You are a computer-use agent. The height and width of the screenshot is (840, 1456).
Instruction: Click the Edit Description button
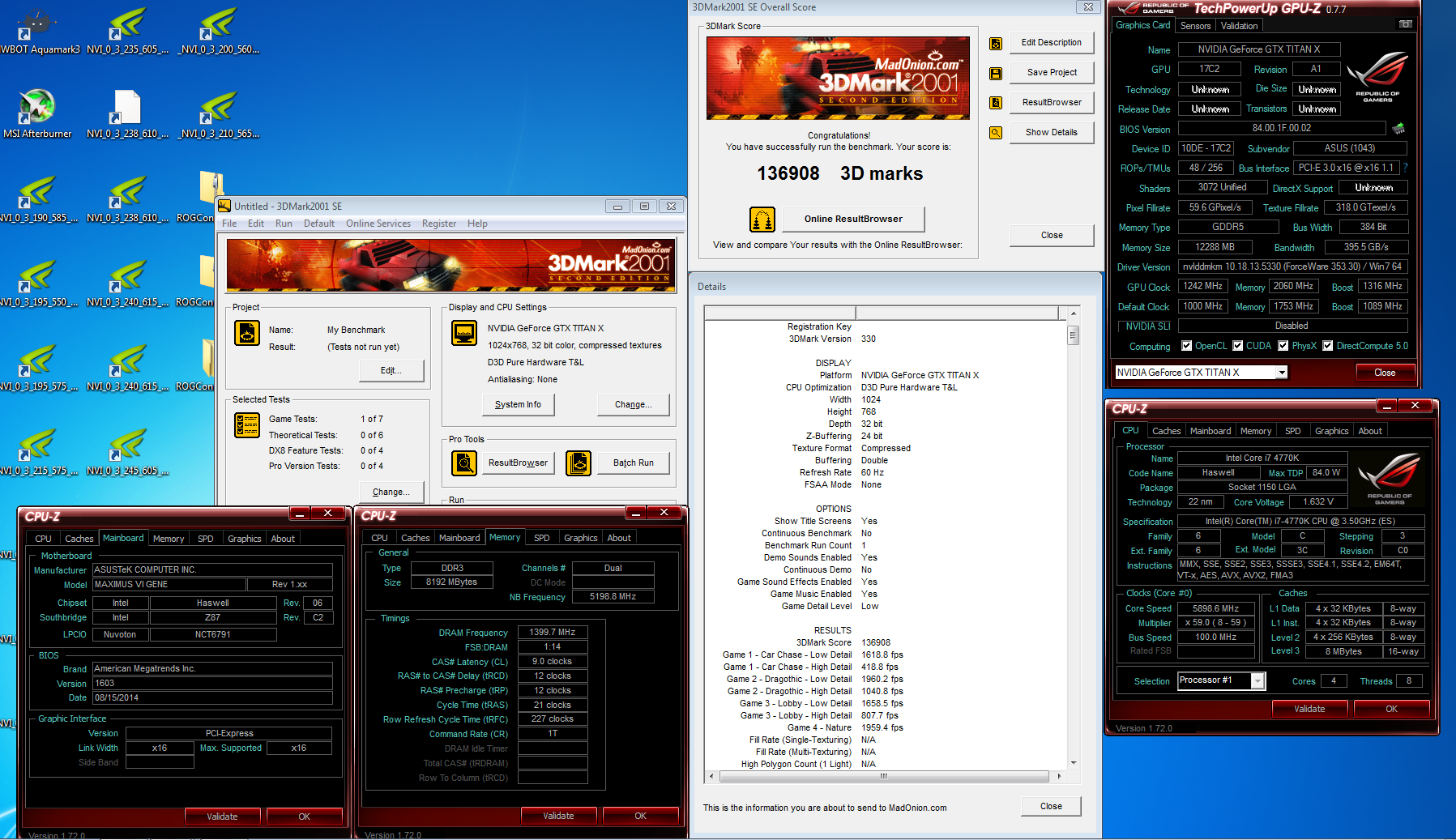[x=1052, y=43]
